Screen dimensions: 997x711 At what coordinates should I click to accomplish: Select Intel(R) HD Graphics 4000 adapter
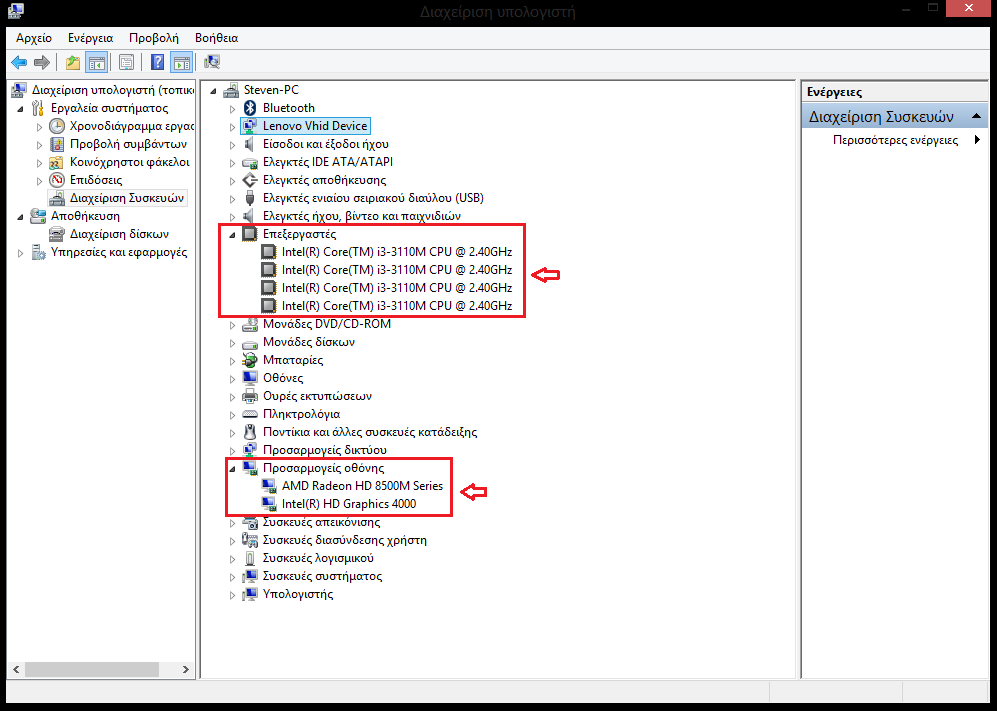coord(348,504)
